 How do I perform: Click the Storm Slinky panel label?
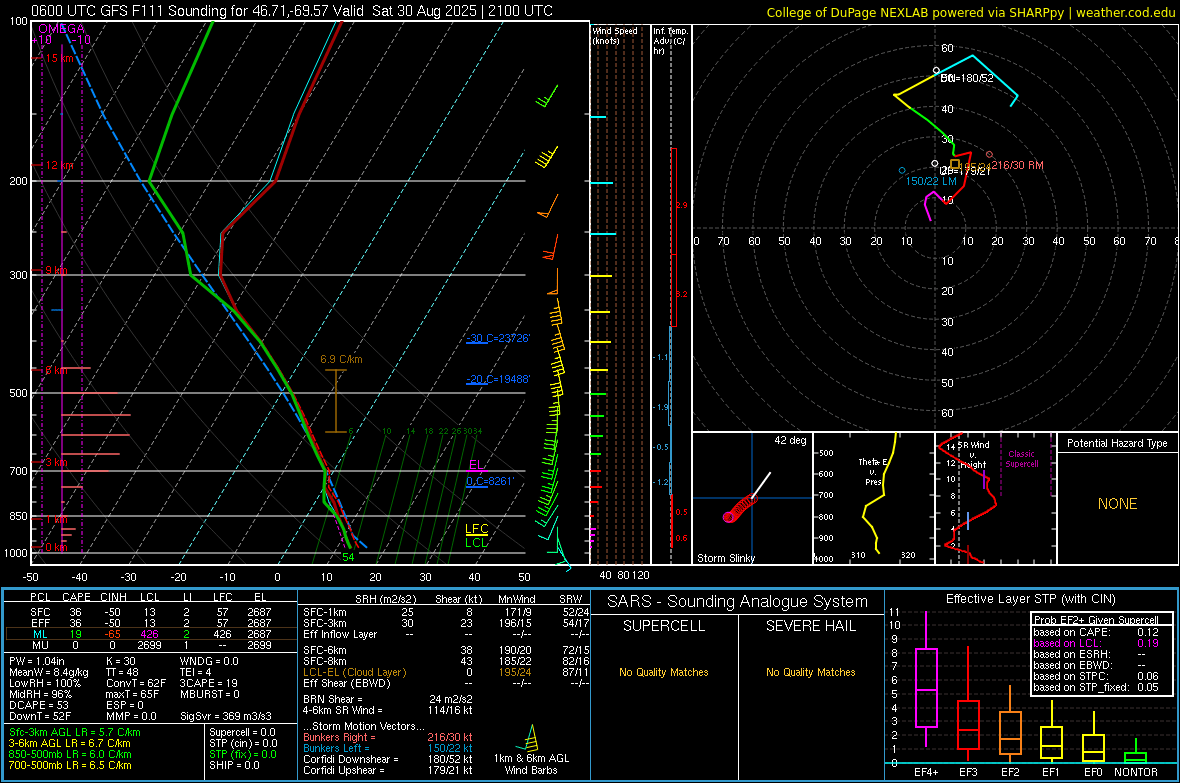pos(725,558)
